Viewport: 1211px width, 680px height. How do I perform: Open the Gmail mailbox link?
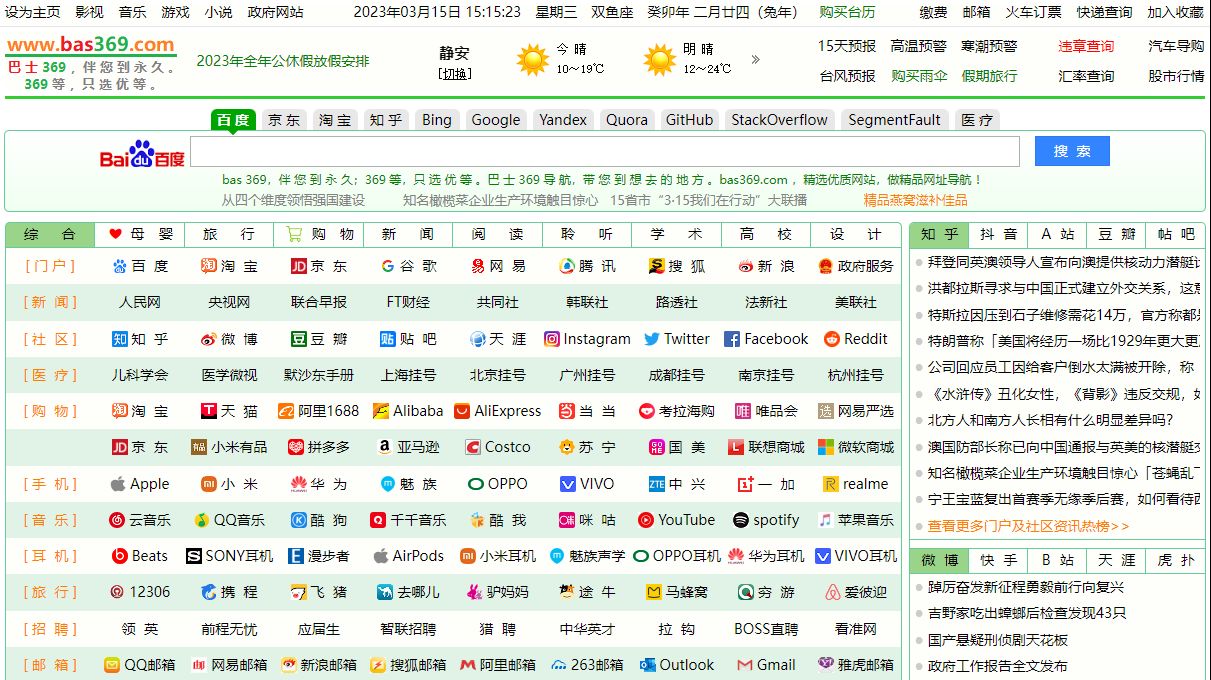(766, 665)
